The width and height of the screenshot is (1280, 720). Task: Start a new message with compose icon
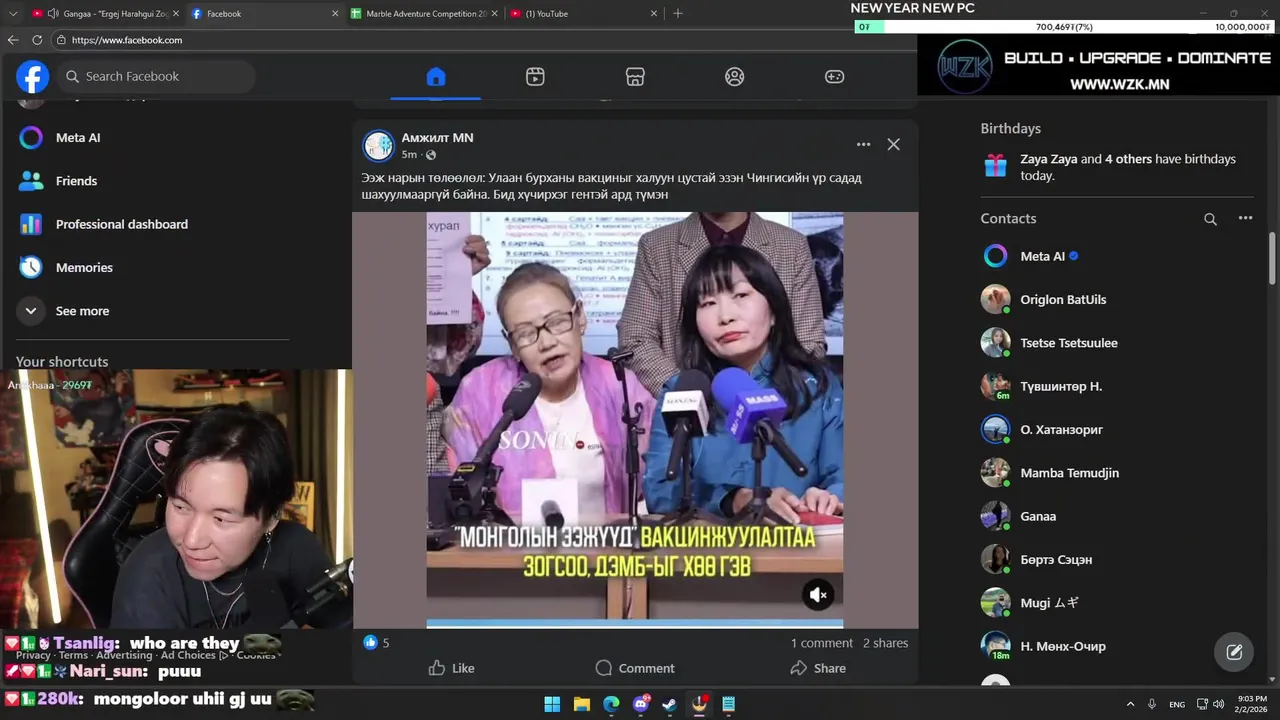pos(1234,652)
